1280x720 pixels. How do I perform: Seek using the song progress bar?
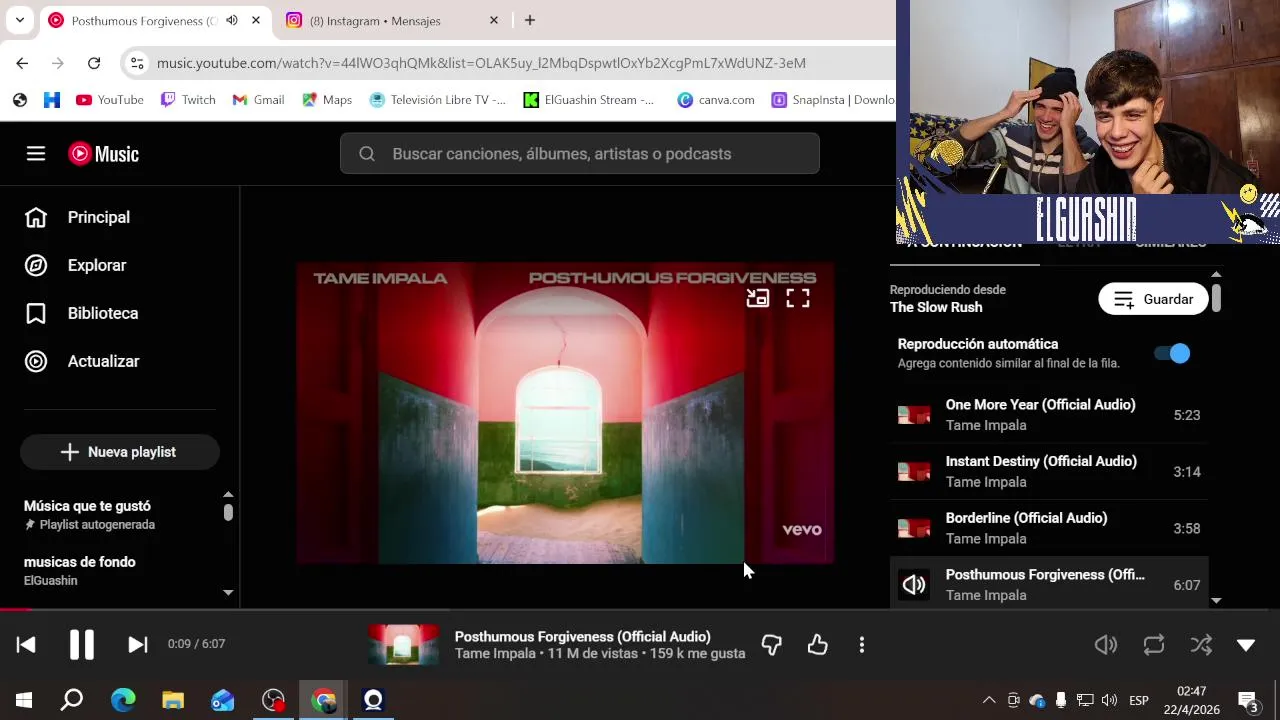click(x=640, y=609)
